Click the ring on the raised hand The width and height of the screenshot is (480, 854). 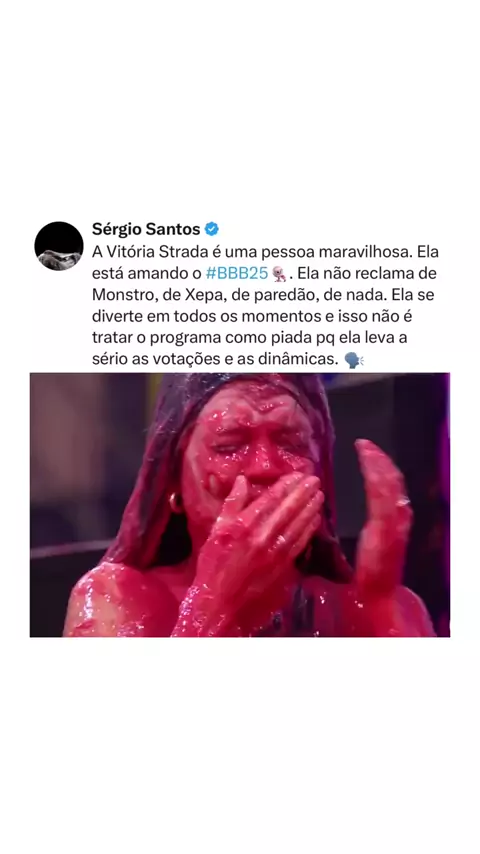pos(403,502)
